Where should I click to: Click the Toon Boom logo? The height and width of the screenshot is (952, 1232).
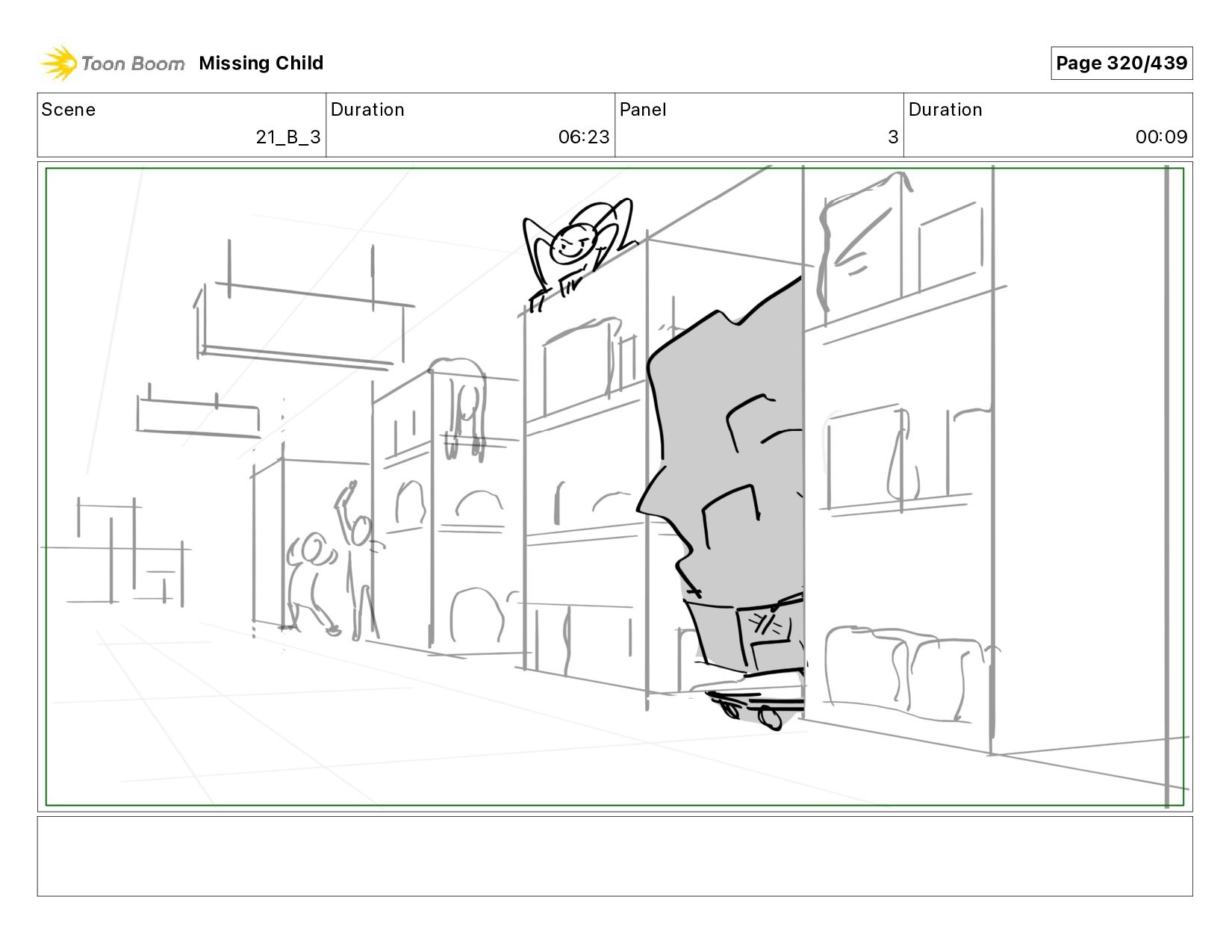tap(112, 63)
